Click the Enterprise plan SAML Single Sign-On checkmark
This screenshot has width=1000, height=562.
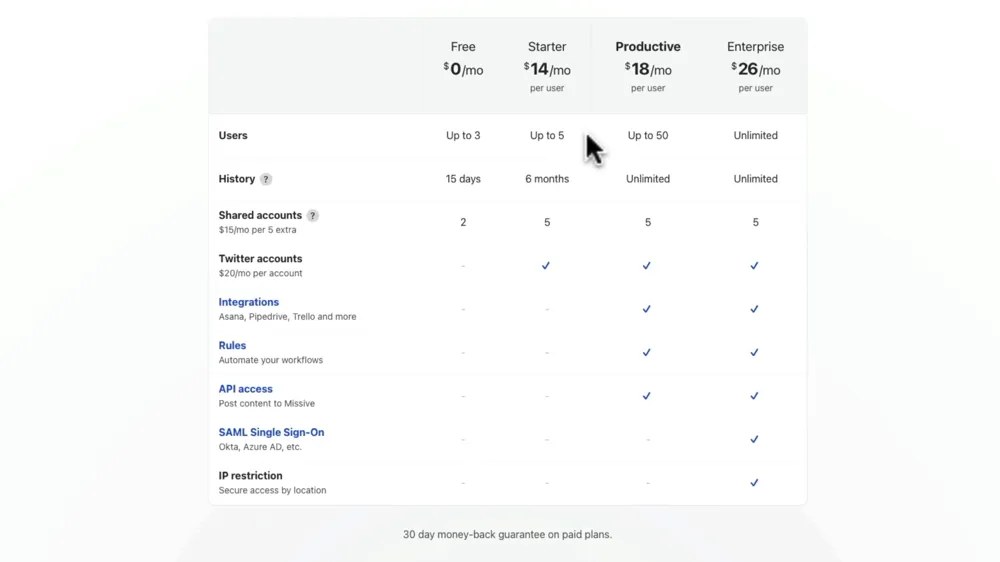tap(754, 439)
